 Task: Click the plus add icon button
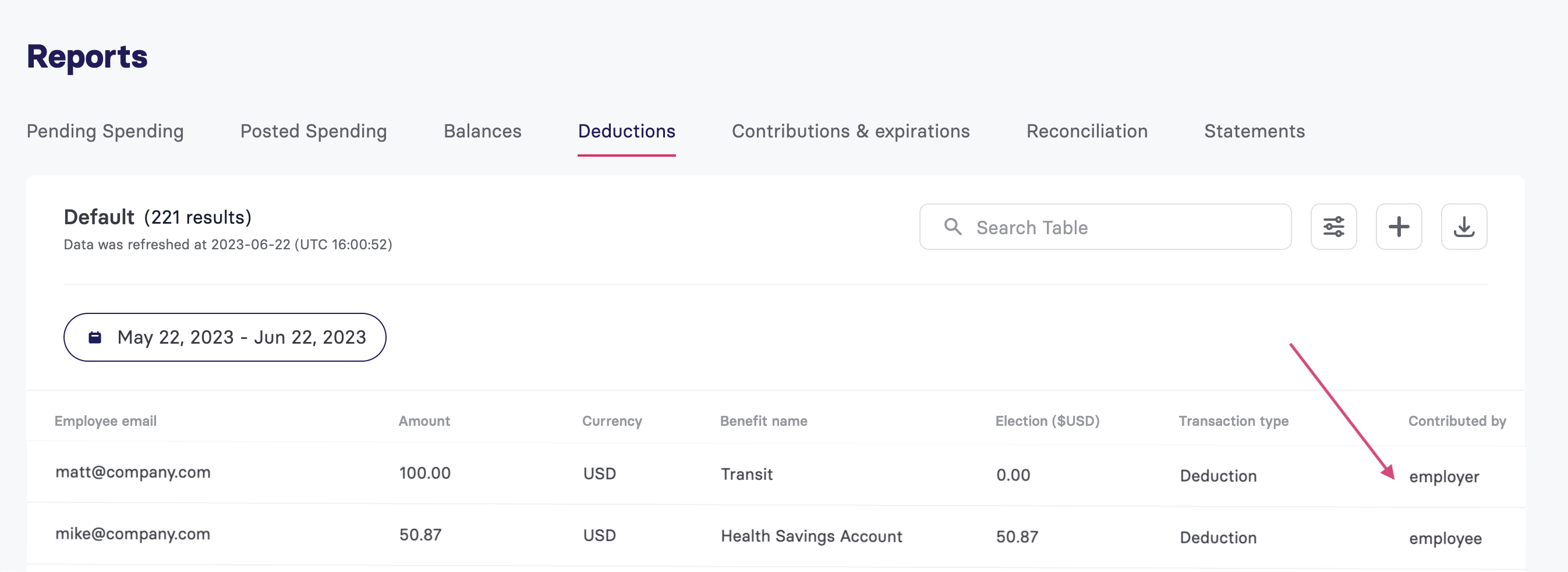click(1398, 227)
